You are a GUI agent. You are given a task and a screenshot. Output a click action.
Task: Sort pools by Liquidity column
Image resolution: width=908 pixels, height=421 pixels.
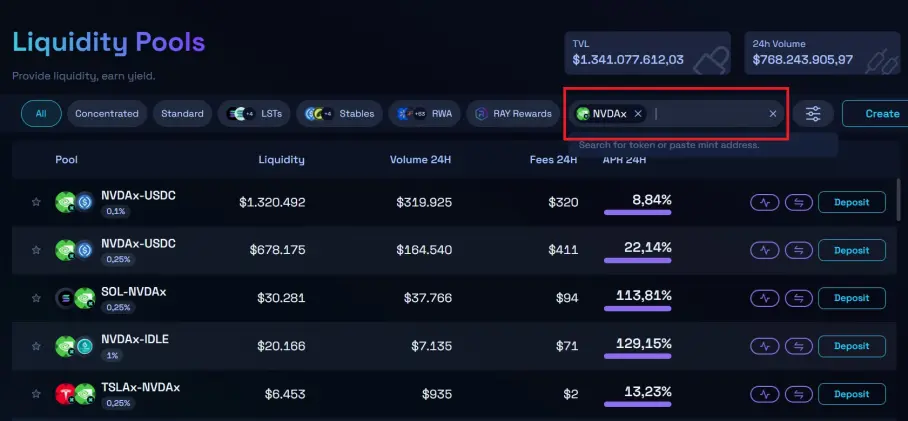coord(281,160)
